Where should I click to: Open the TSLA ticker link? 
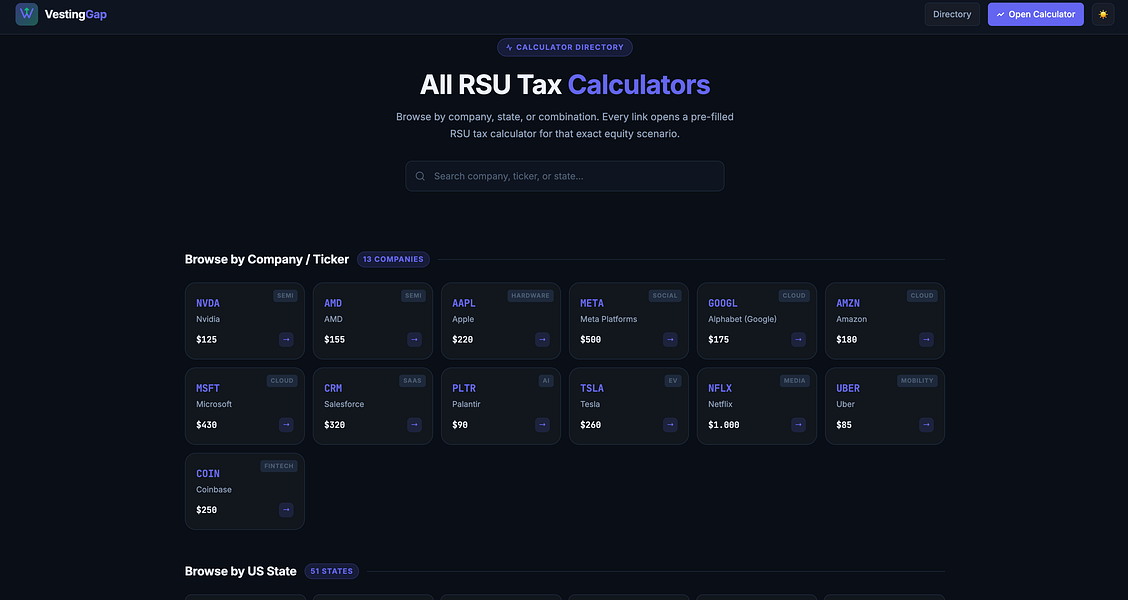click(x=592, y=388)
